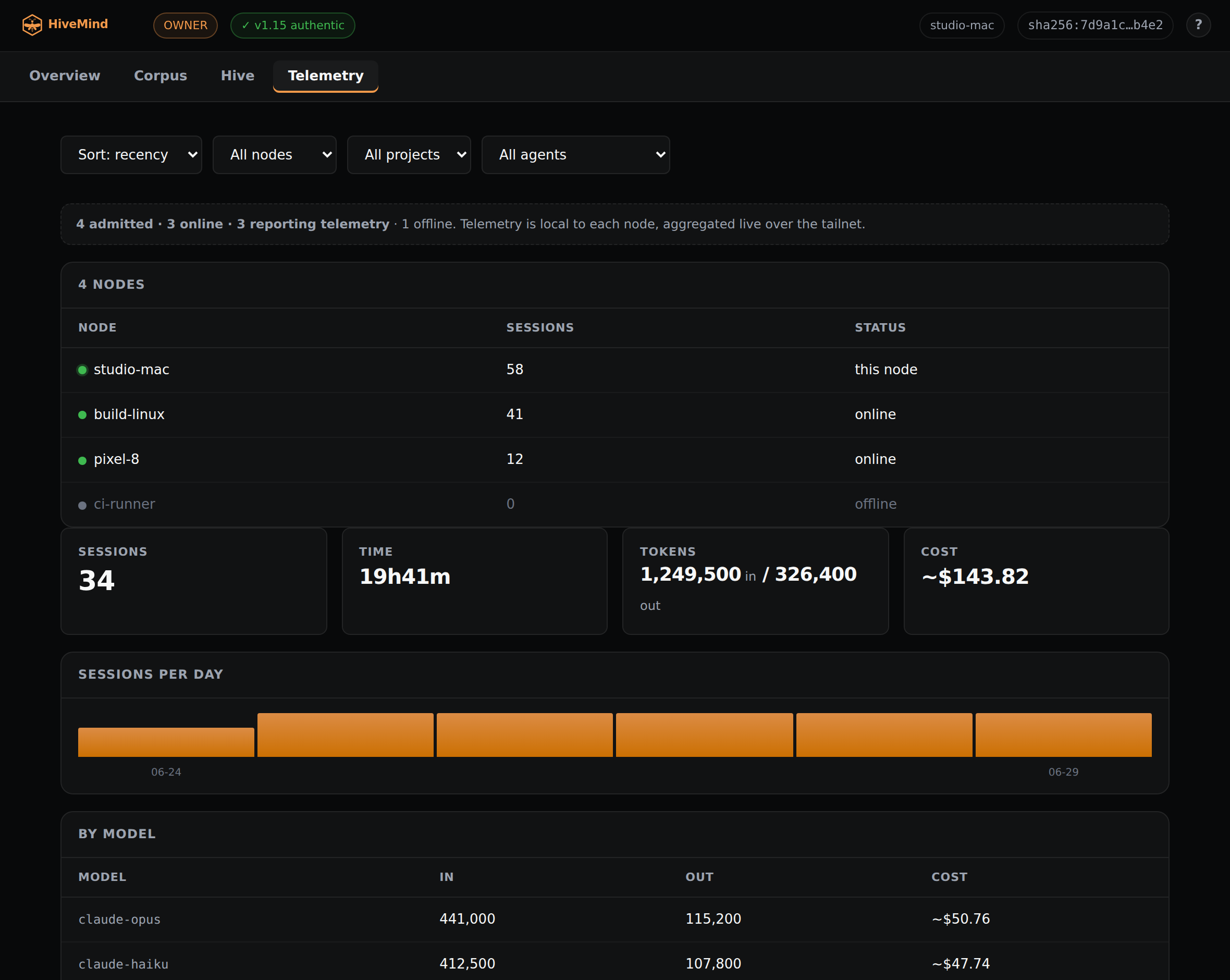
Task: Switch to the Hive tab
Action: pos(237,76)
